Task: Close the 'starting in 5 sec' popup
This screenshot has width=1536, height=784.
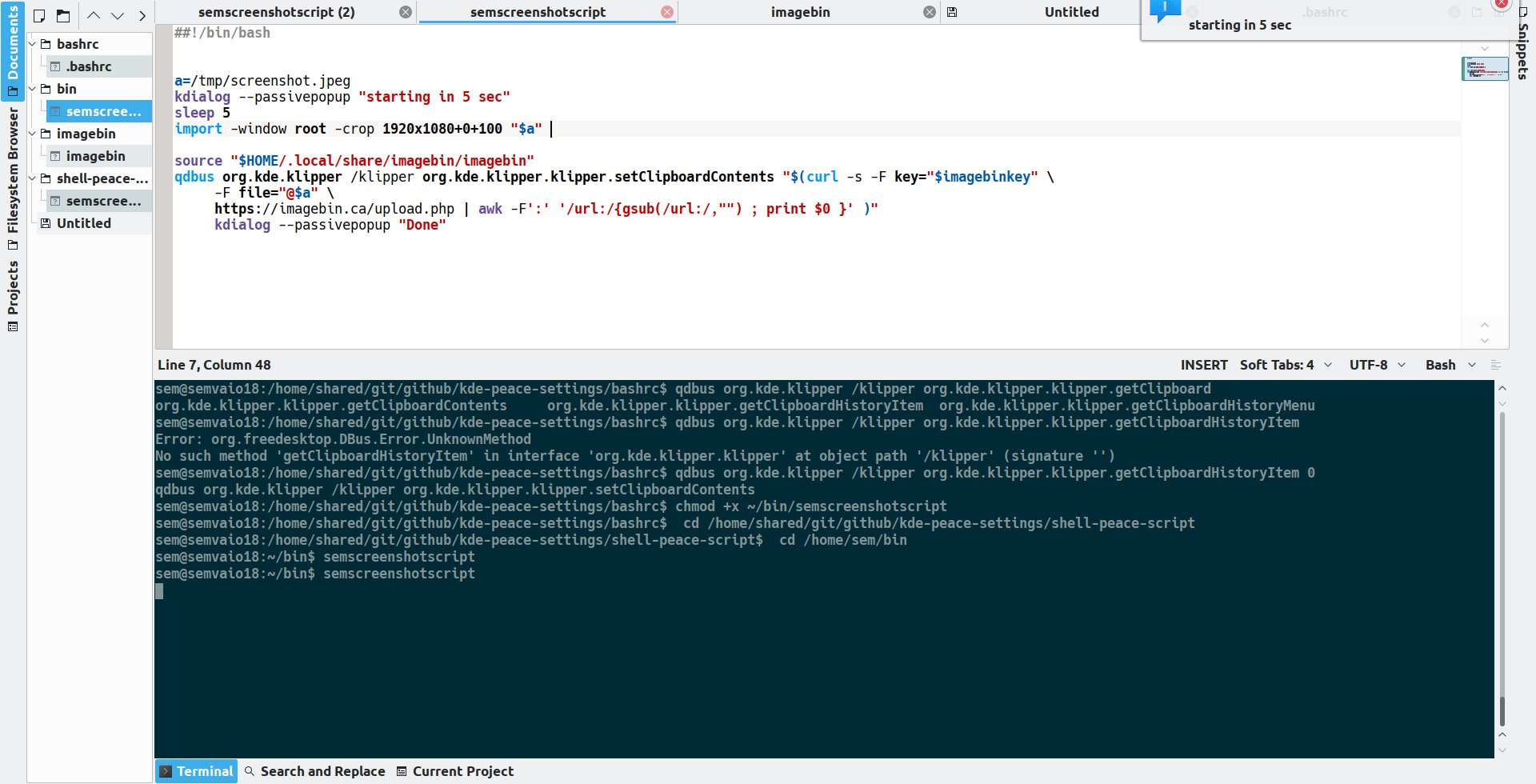Action: [1502, 3]
